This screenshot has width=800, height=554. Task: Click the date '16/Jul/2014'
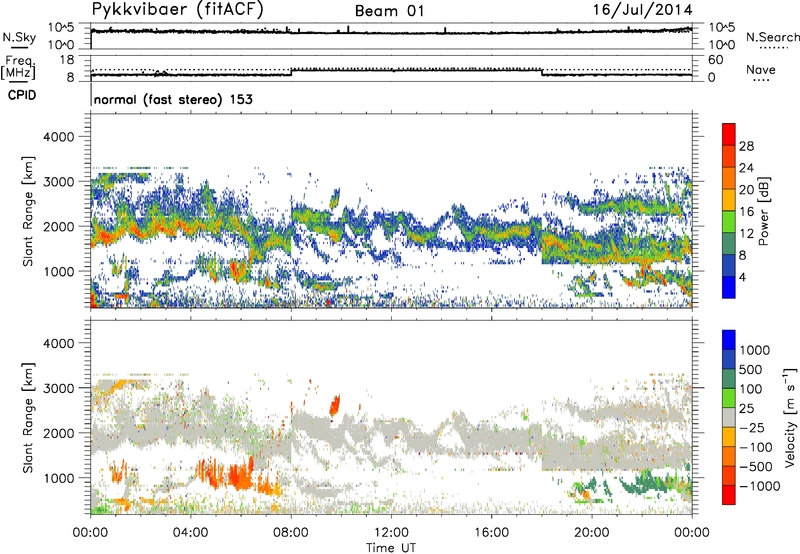642,10
